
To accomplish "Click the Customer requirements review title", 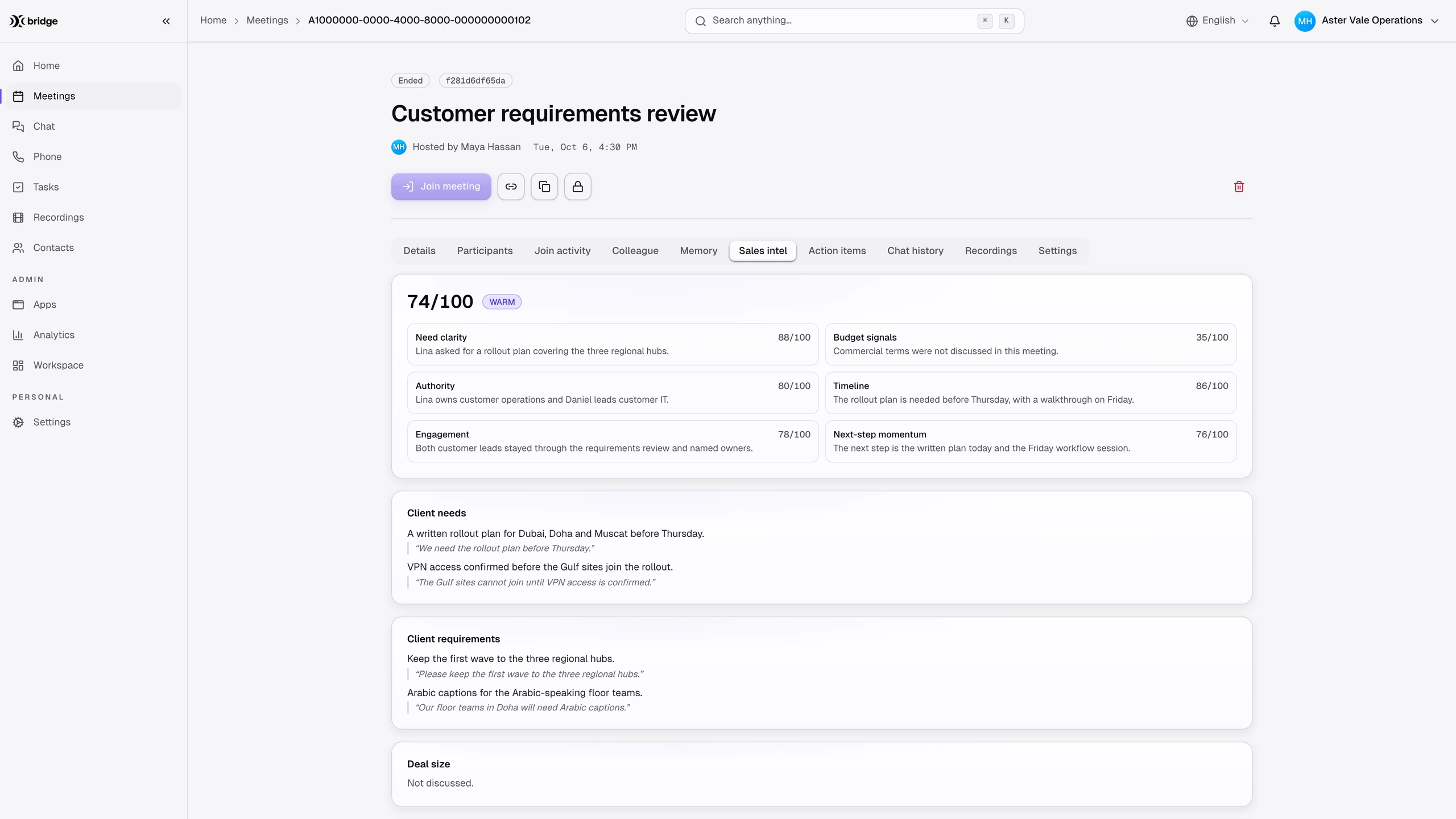I will click(x=553, y=114).
